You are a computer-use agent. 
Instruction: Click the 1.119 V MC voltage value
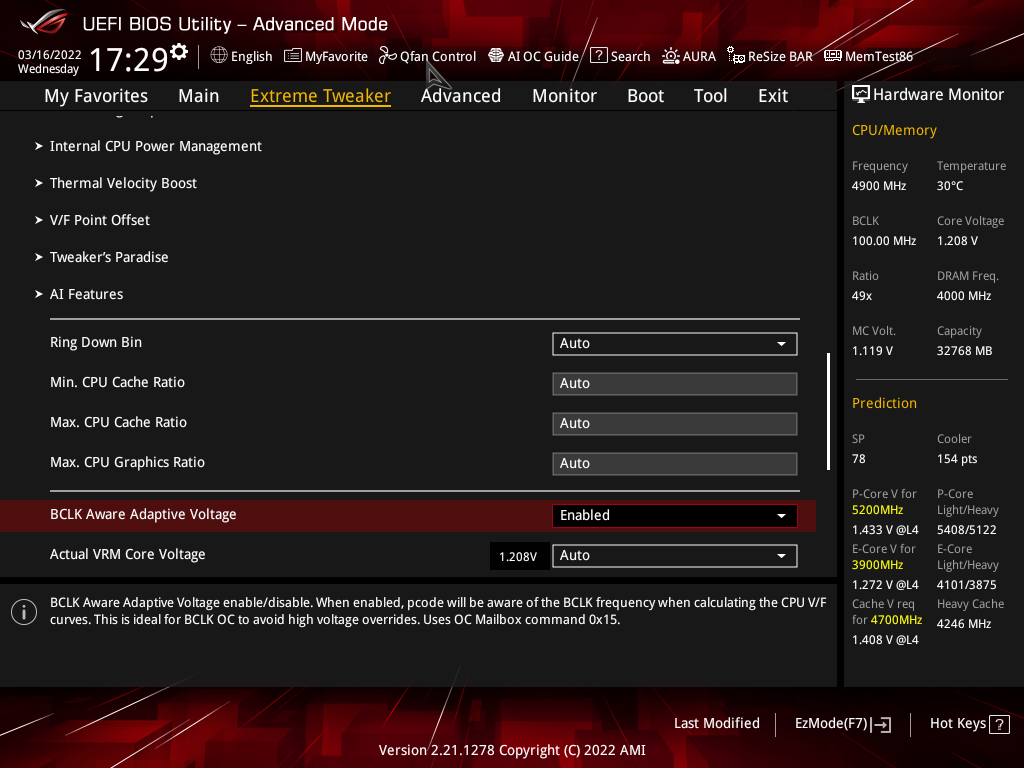pyautogui.click(x=872, y=351)
